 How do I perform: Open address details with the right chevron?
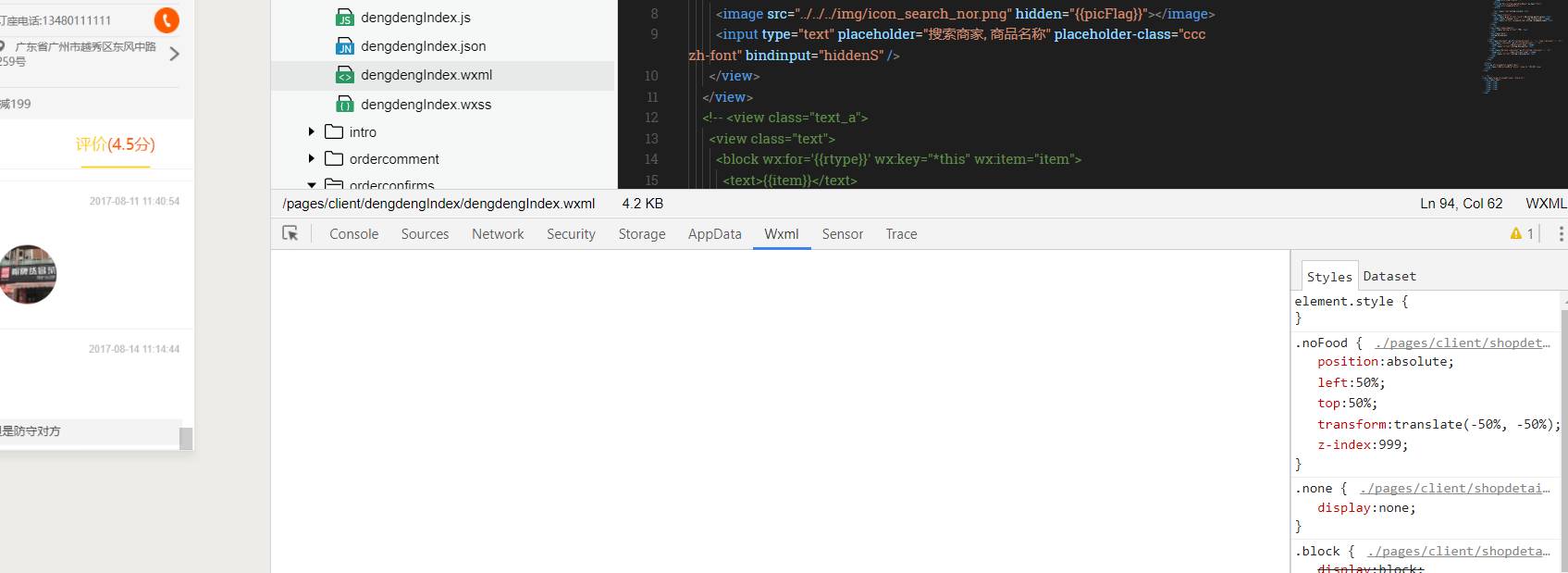coord(174,54)
